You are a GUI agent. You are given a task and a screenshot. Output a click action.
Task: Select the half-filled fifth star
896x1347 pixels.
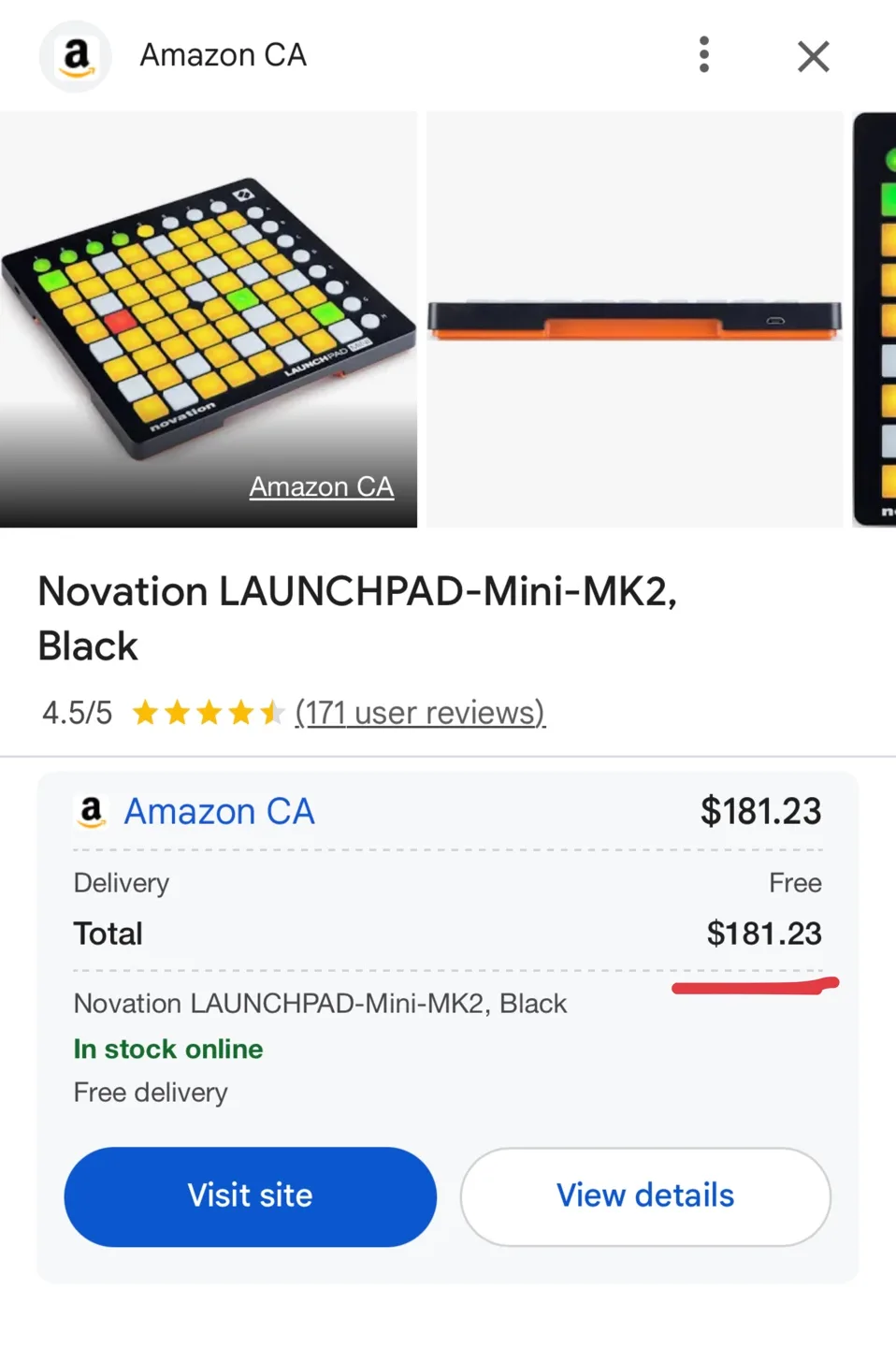[x=273, y=712]
